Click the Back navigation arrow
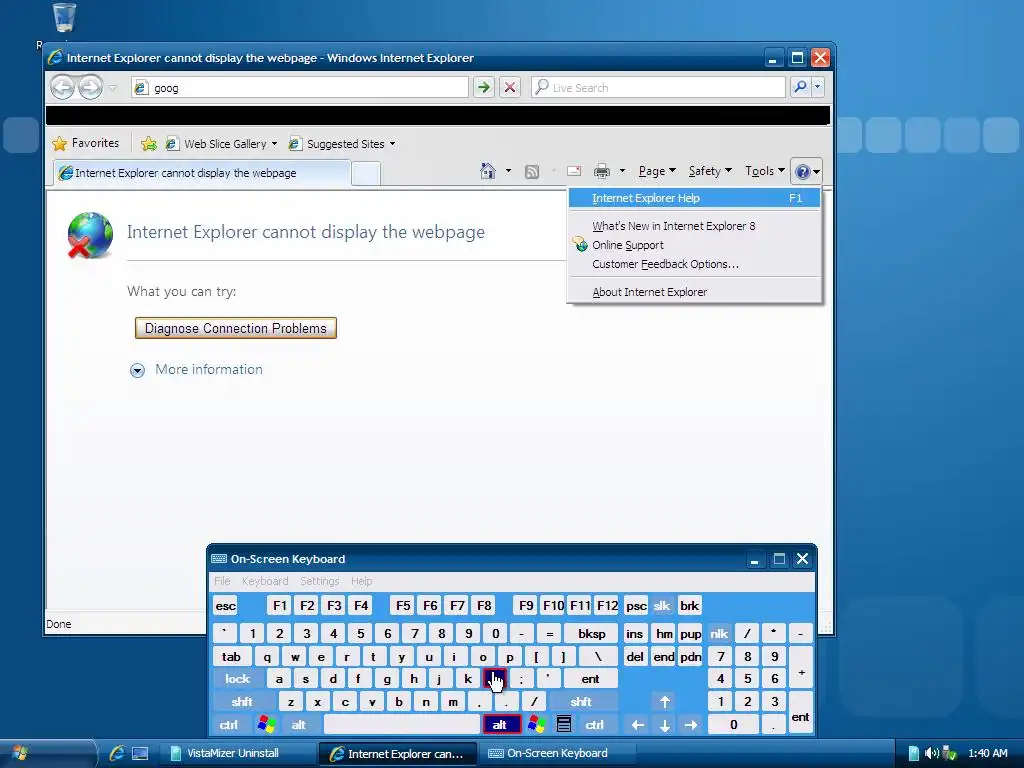1024x768 pixels. (63, 87)
